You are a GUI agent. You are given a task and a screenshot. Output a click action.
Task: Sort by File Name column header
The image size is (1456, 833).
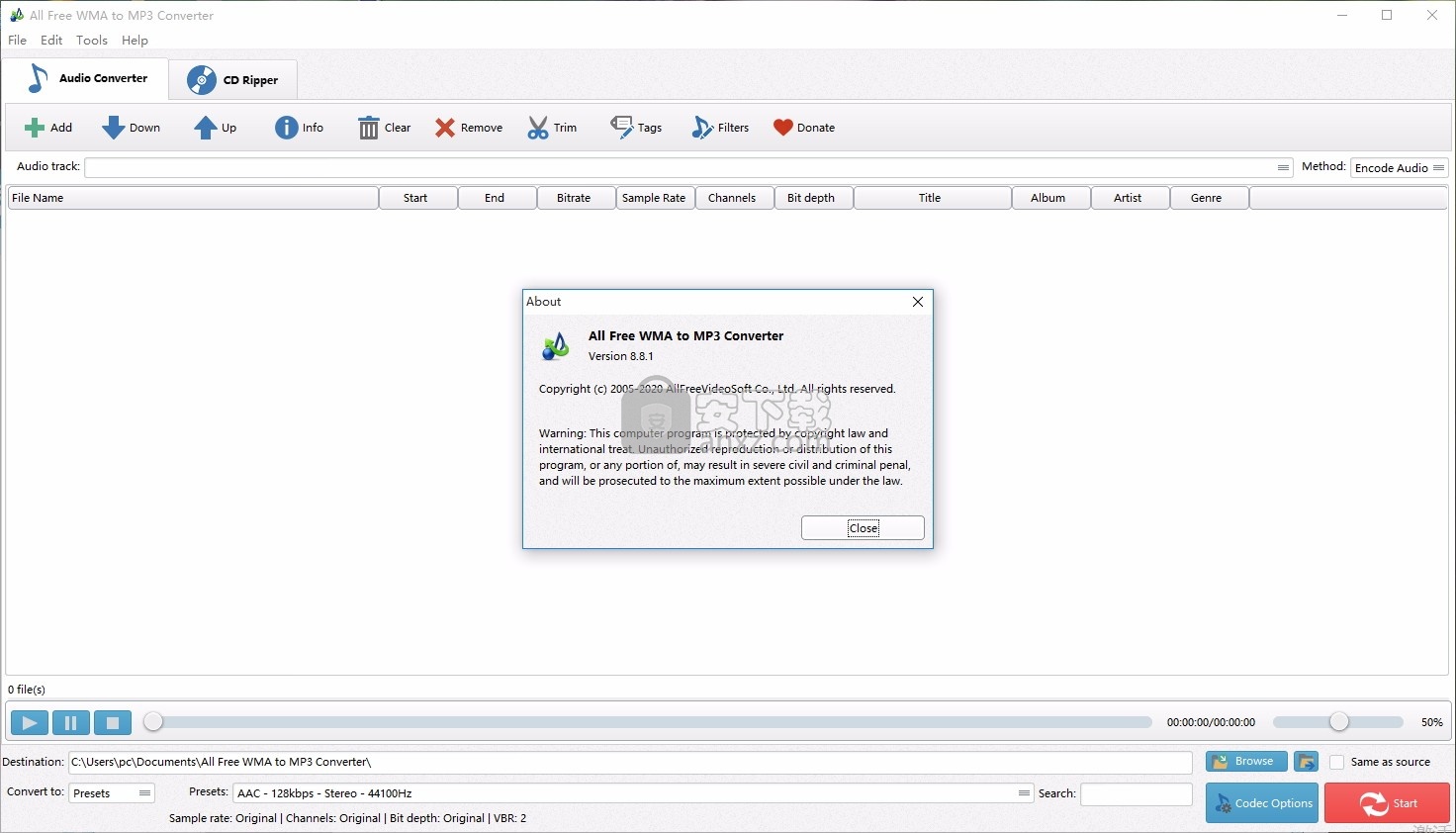(193, 198)
